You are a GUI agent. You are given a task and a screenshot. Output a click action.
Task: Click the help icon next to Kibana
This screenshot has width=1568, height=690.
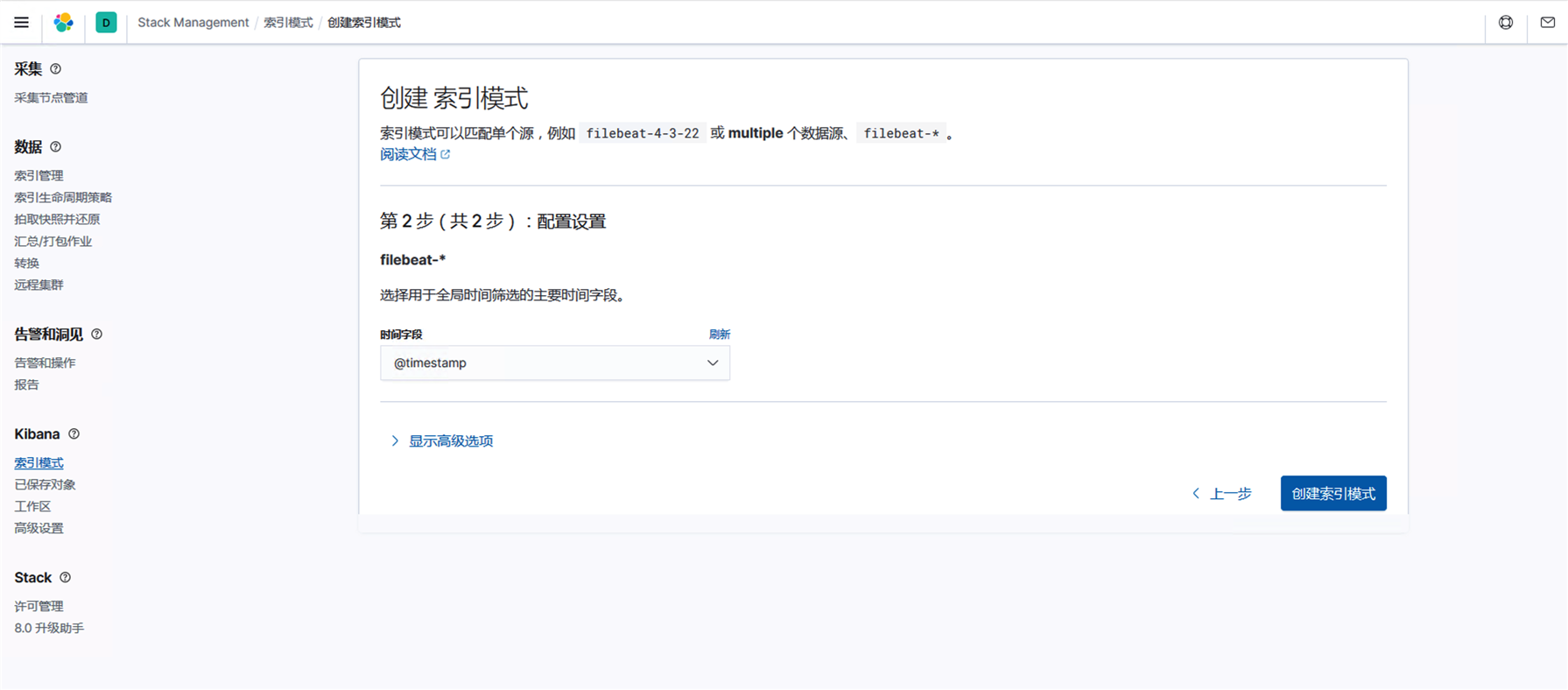tap(74, 434)
